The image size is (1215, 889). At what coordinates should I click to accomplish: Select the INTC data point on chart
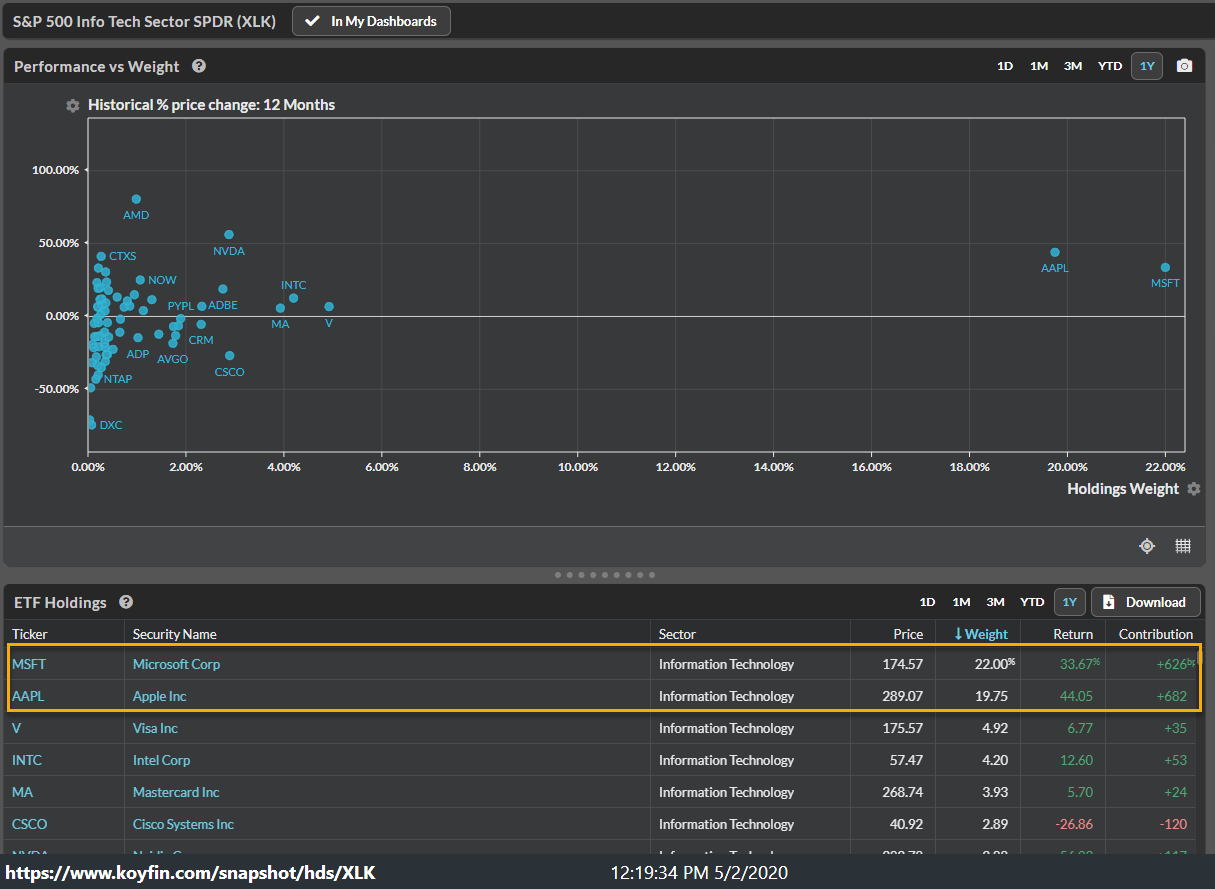[x=293, y=298]
